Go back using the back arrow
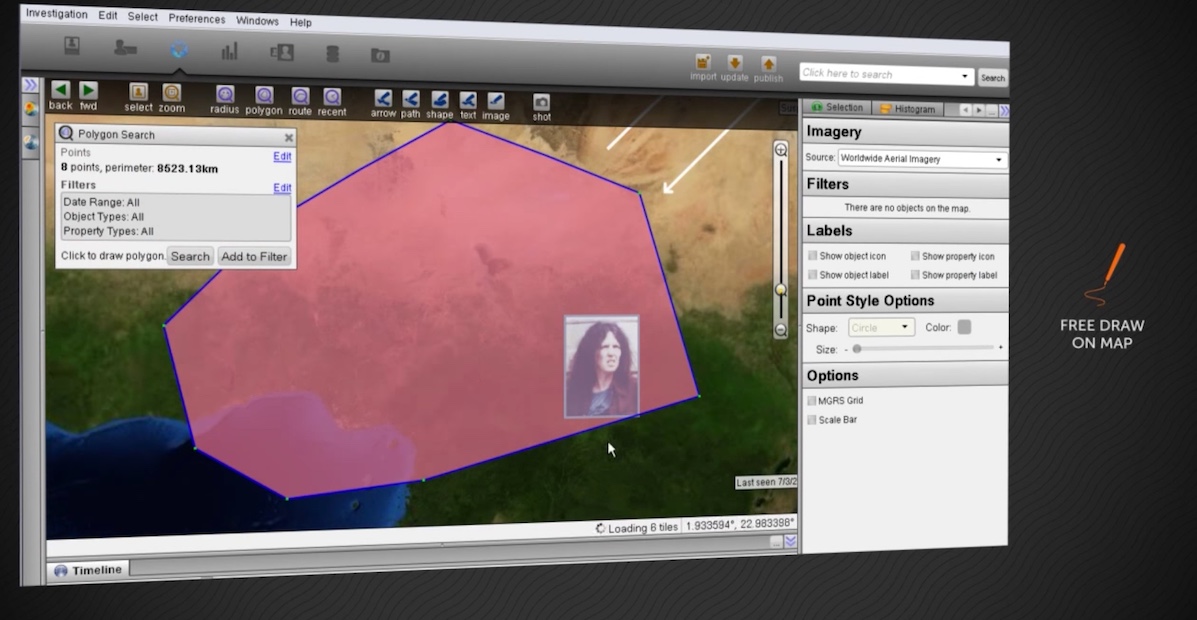 61,90
